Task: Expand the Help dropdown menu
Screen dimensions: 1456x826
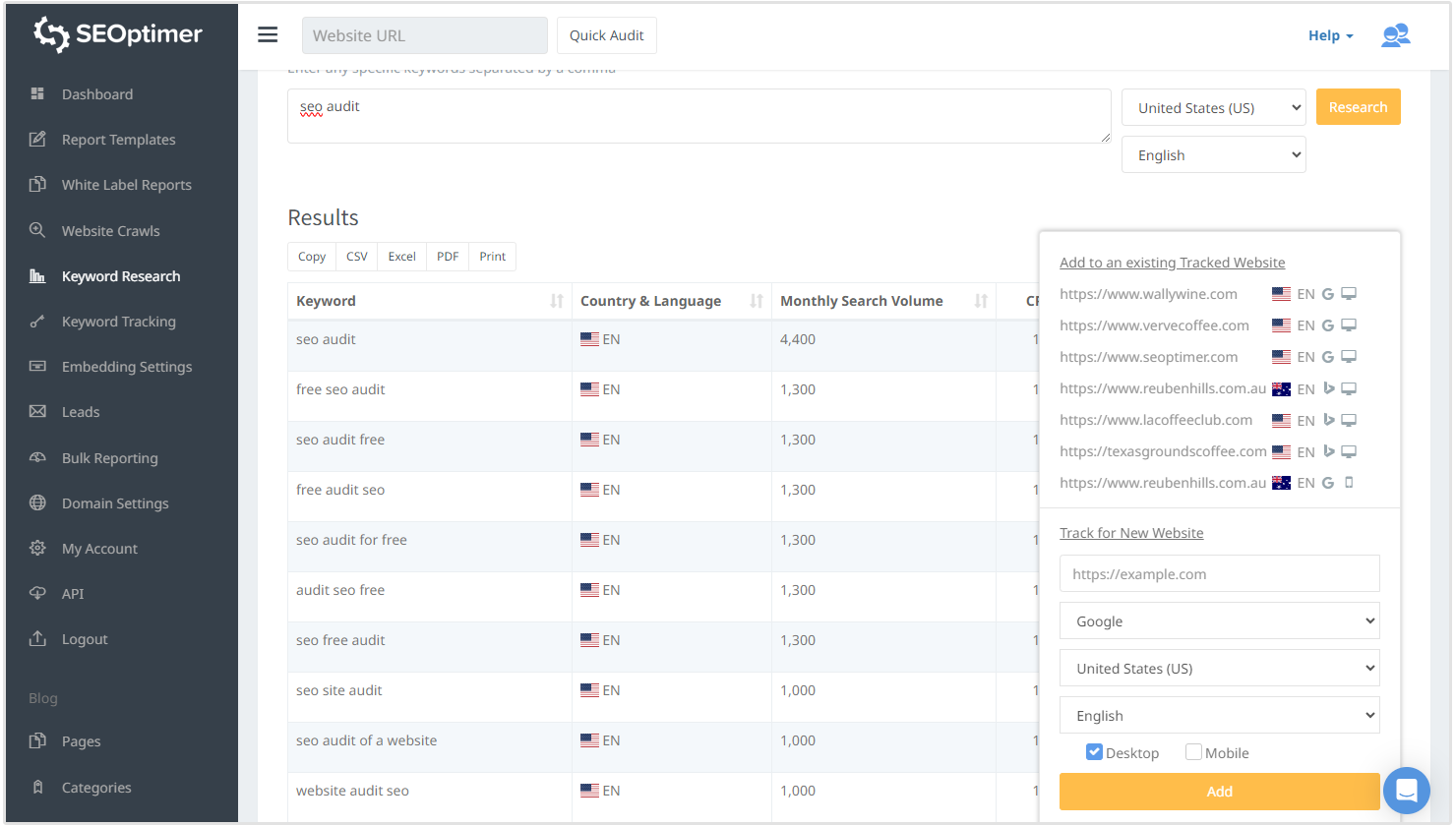Action: (x=1330, y=35)
